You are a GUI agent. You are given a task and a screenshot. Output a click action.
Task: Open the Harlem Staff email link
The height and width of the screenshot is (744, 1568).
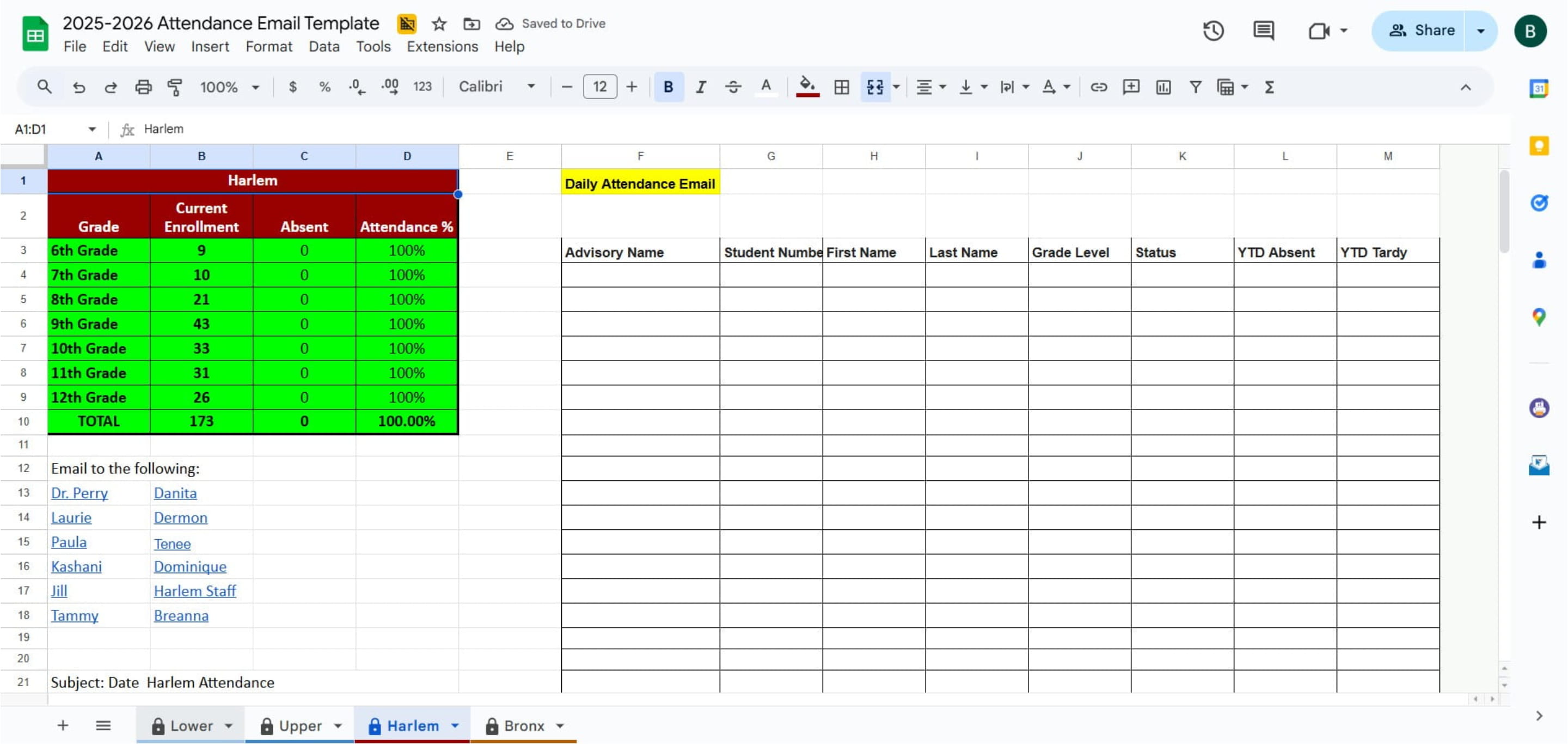click(195, 591)
